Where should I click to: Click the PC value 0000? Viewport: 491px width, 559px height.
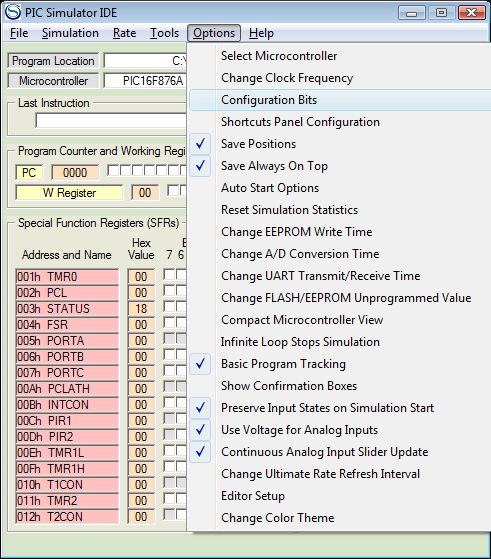point(75,173)
